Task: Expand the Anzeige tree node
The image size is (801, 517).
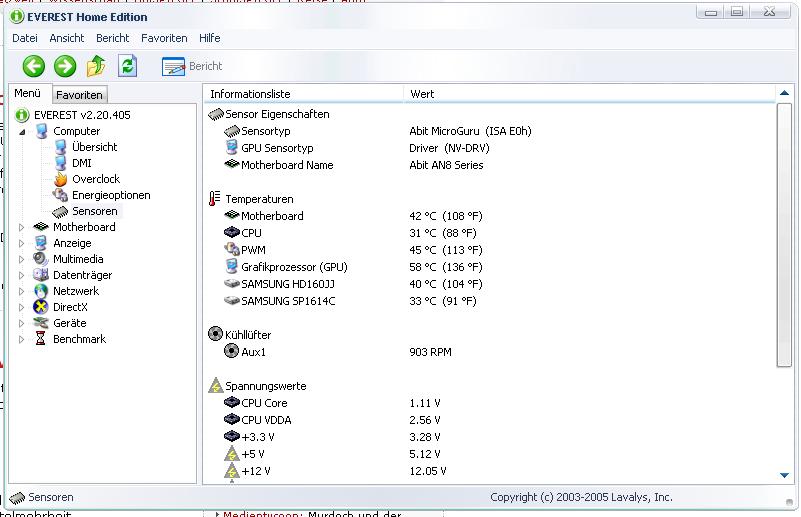Action: click(x=21, y=244)
